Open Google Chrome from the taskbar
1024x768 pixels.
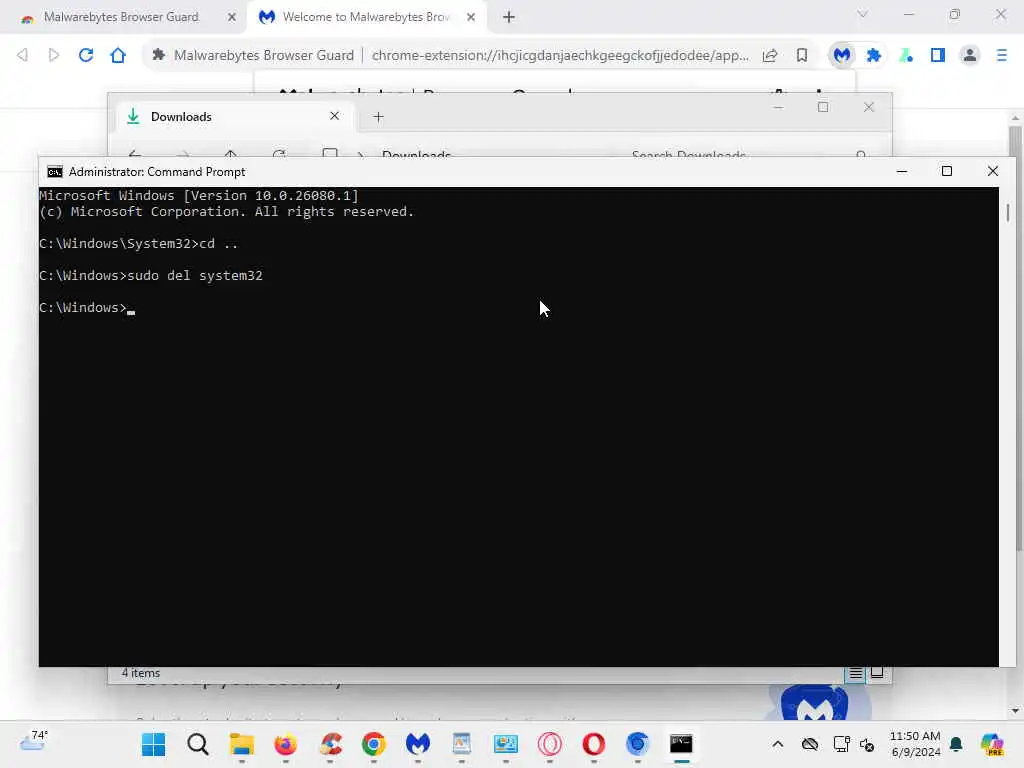[x=374, y=744]
